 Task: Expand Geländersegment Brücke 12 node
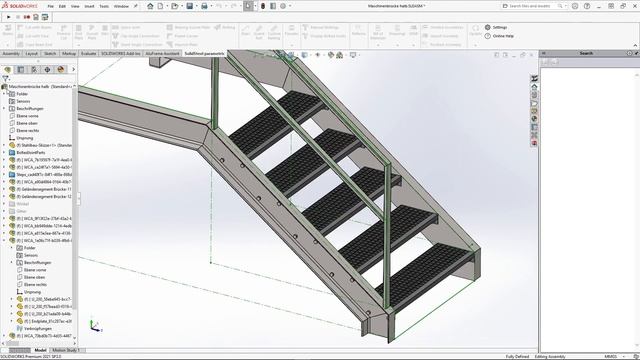click(x=4, y=197)
